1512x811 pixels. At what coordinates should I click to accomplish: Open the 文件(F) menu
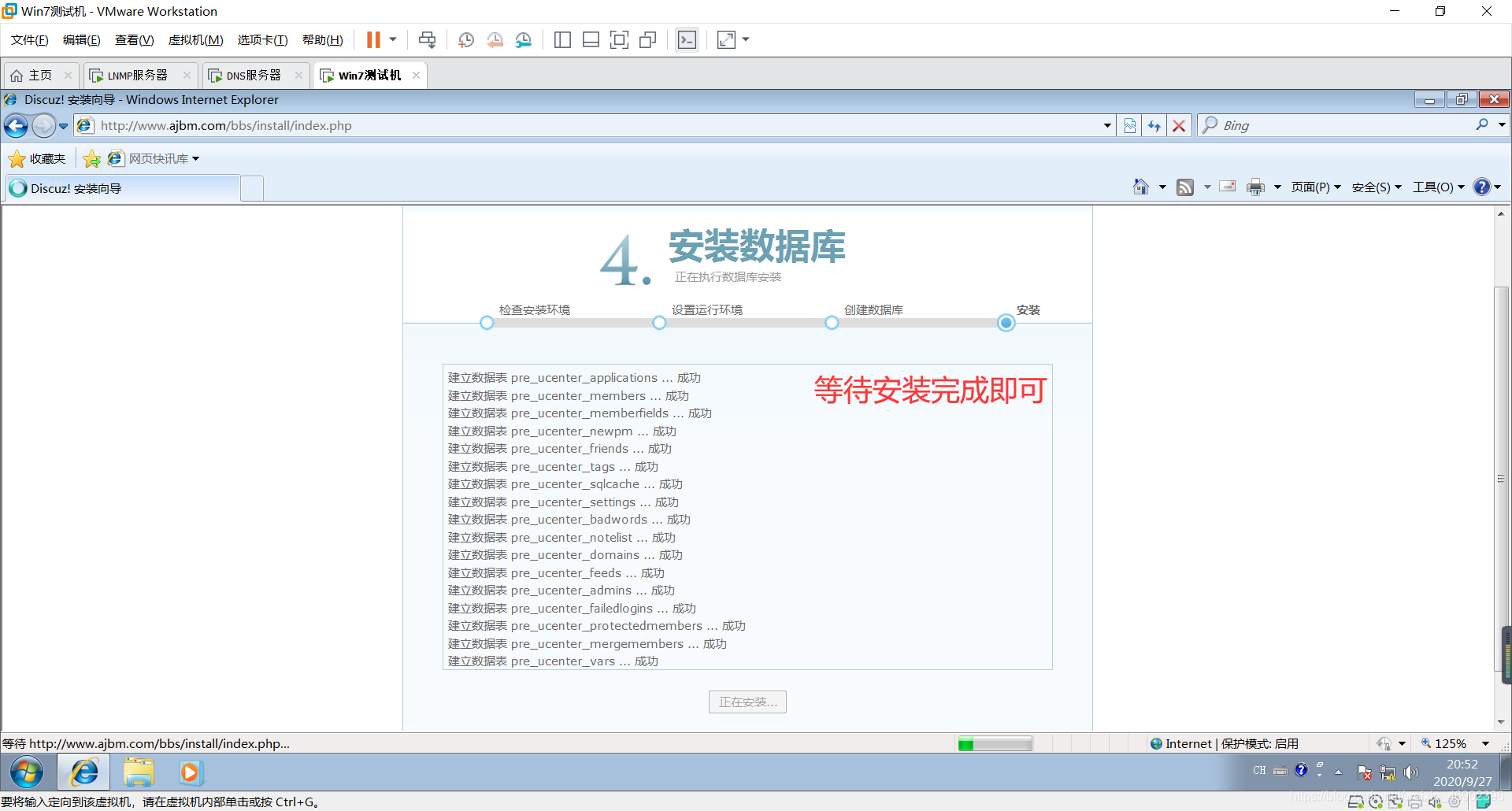[30, 39]
